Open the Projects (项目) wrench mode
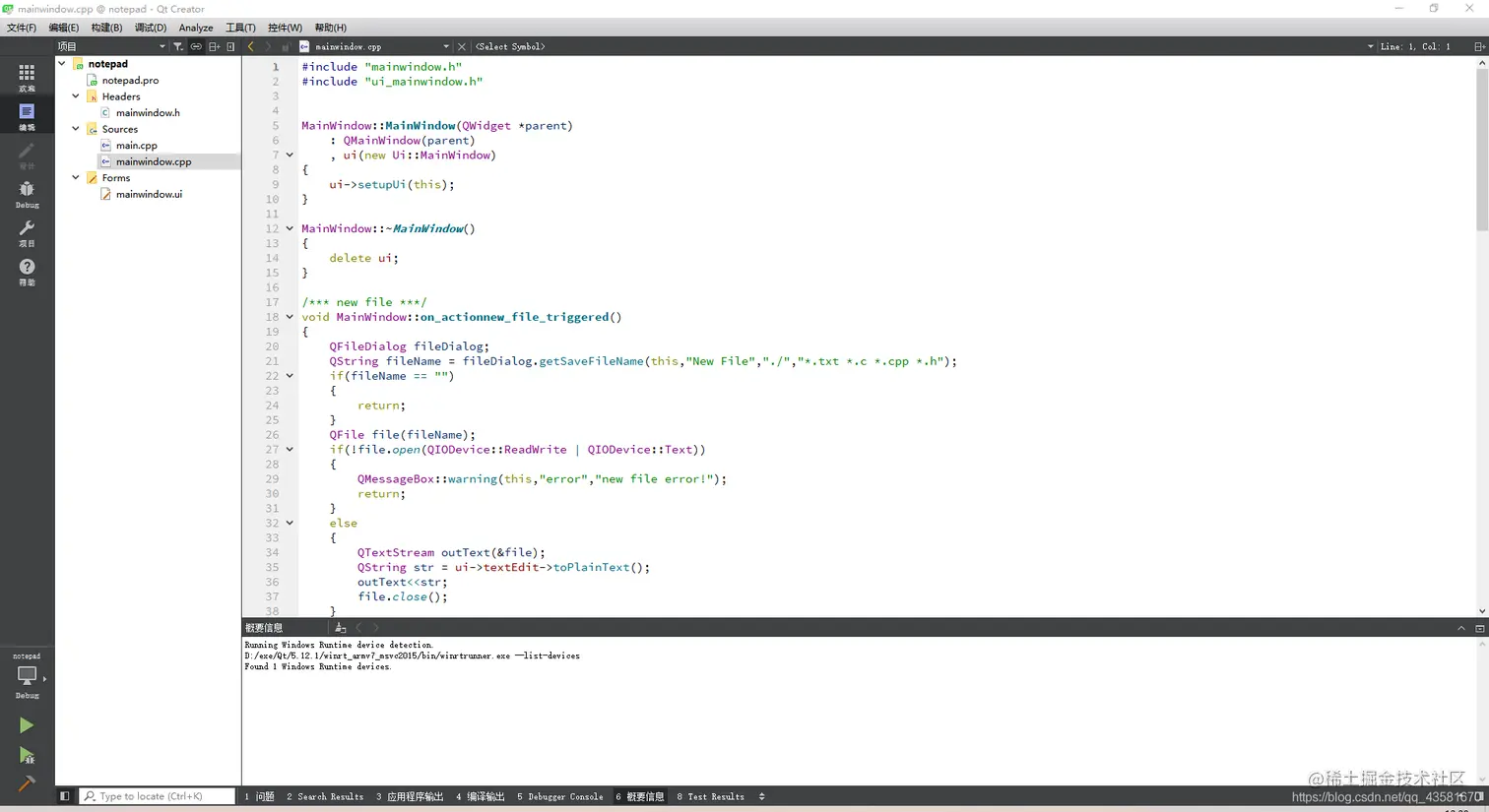The height and width of the screenshot is (812, 1489). tap(27, 233)
